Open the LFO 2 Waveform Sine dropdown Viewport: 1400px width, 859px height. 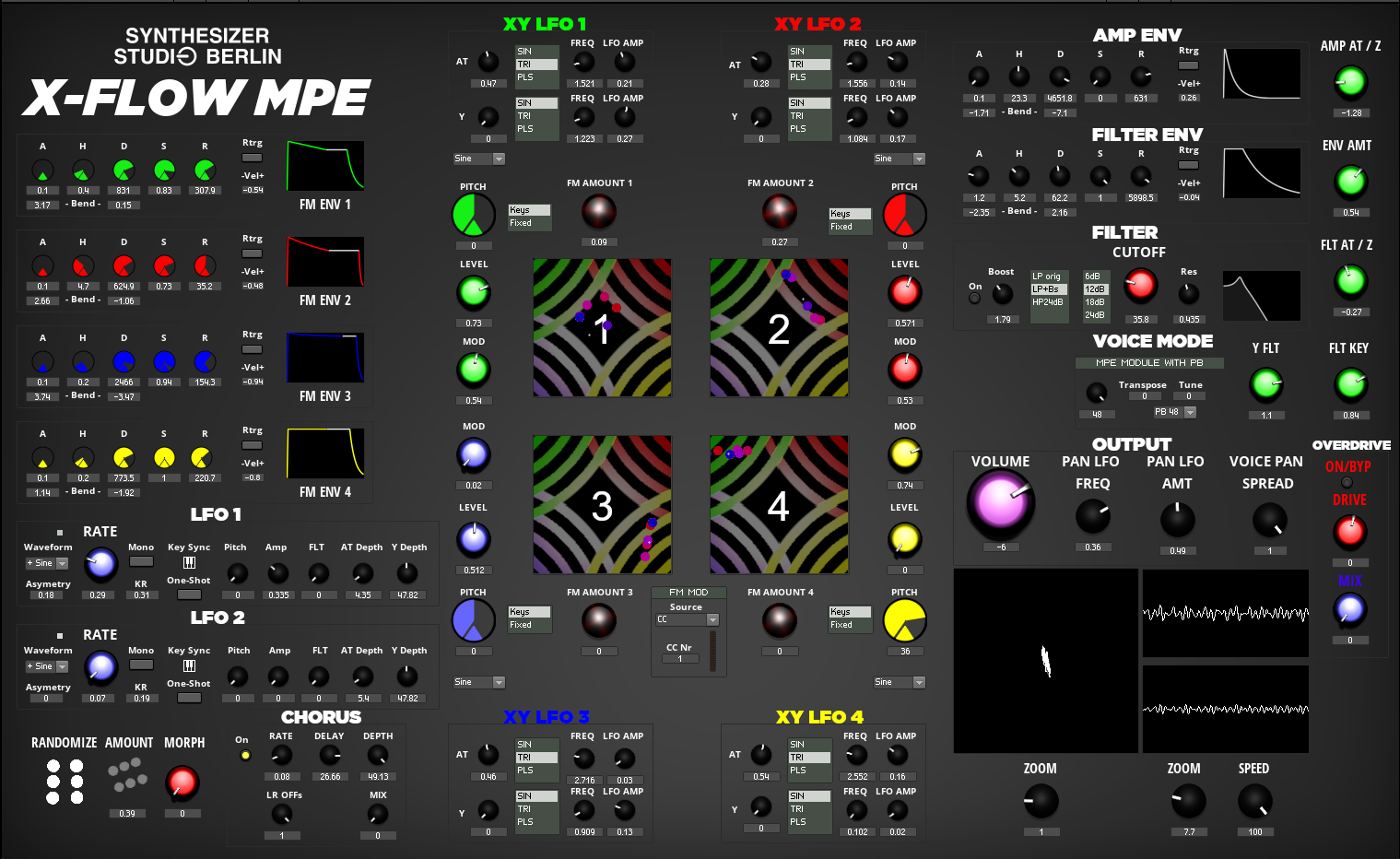(x=47, y=666)
